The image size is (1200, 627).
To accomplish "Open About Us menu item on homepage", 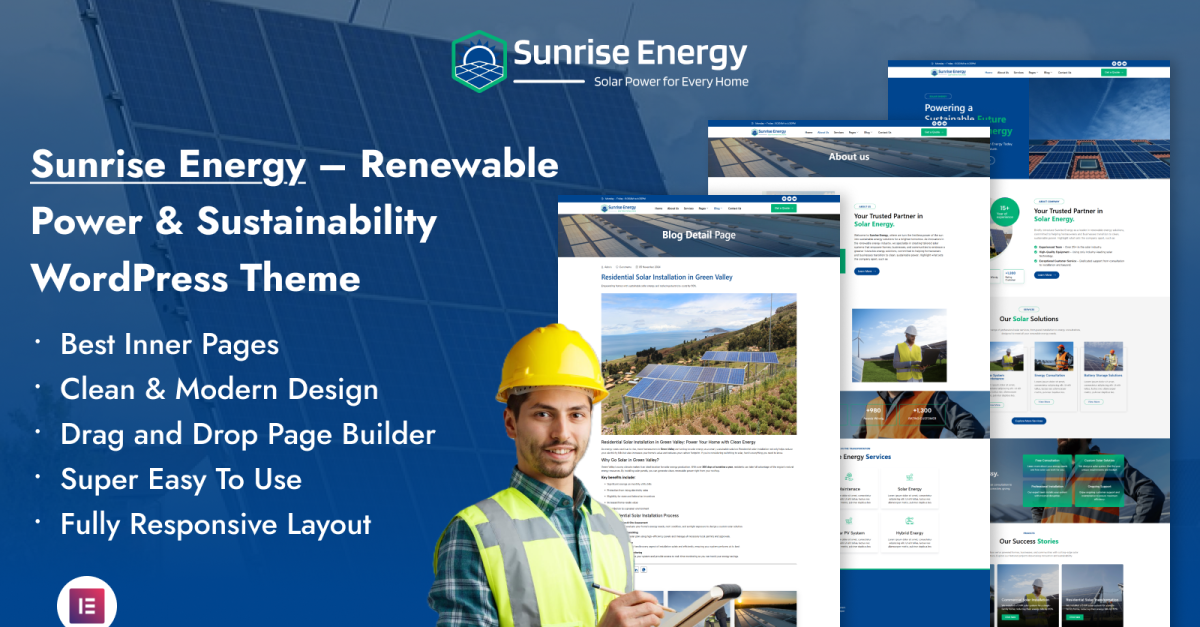I will (1003, 72).
